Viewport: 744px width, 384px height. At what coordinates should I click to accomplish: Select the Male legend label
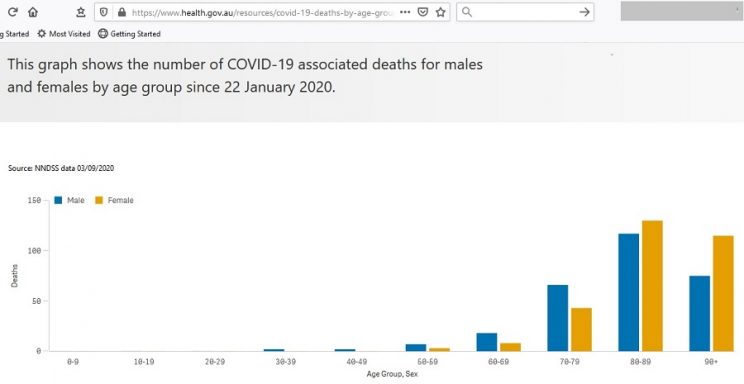(75, 200)
